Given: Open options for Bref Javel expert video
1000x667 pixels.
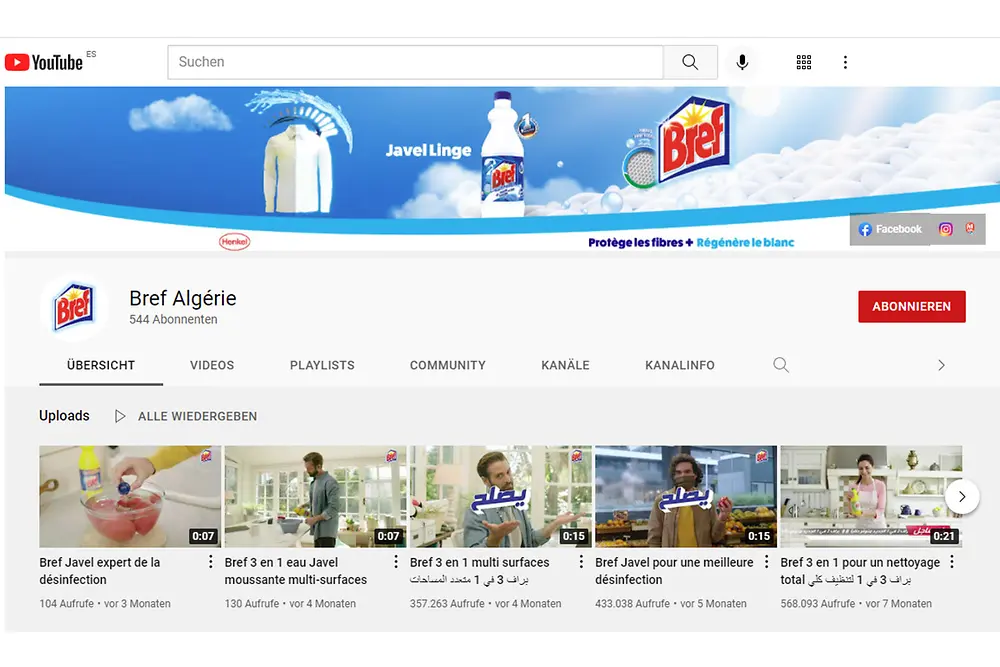Looking at the screenshot, I should [210, 562].
